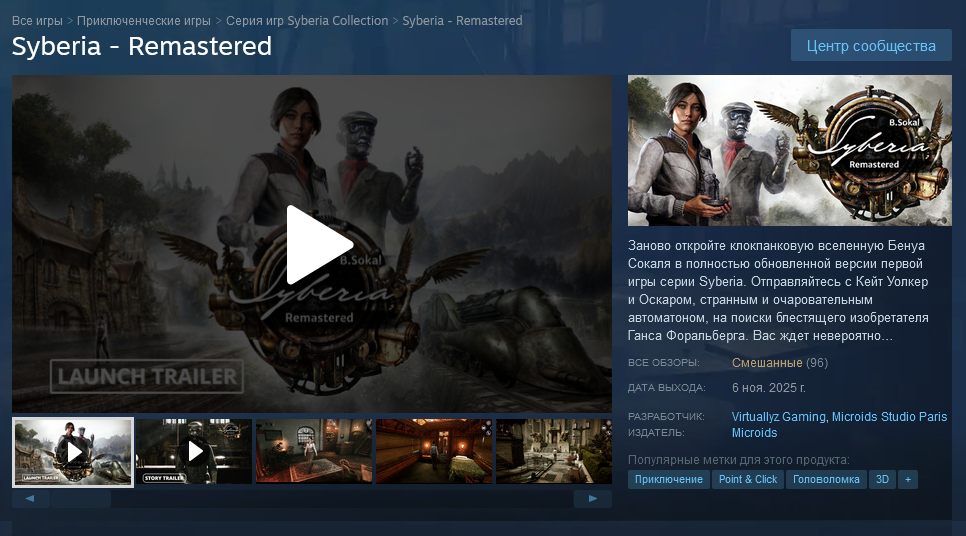
Task: Click the Syberia - Remastered page title
Action: point(142,46)
